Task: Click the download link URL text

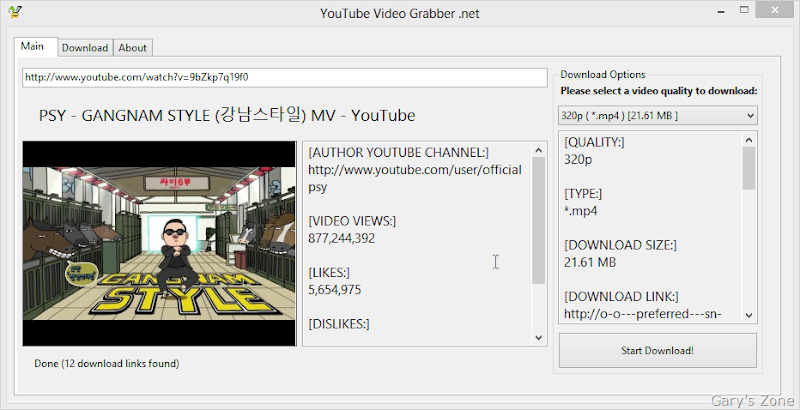Action: click(x=643, y=314)
